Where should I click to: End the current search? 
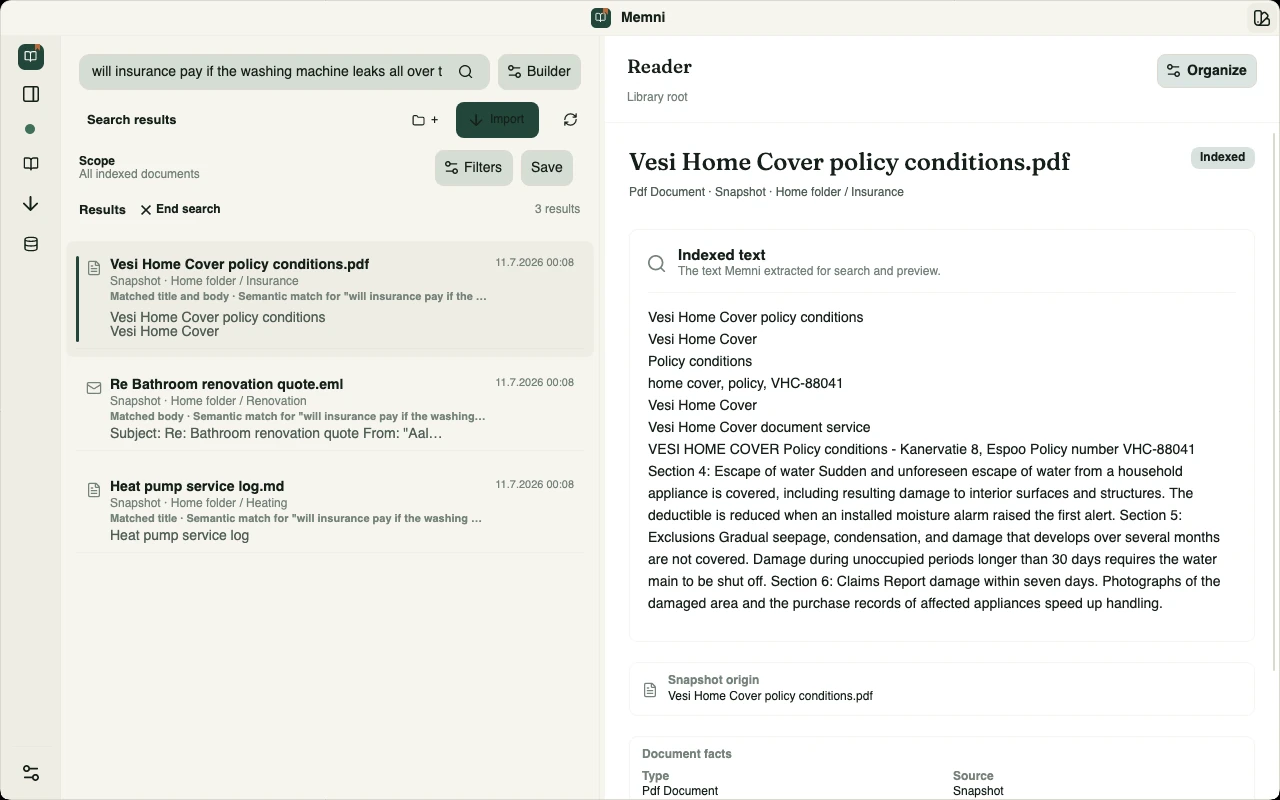pyautogui.click(x=180, y=210)
